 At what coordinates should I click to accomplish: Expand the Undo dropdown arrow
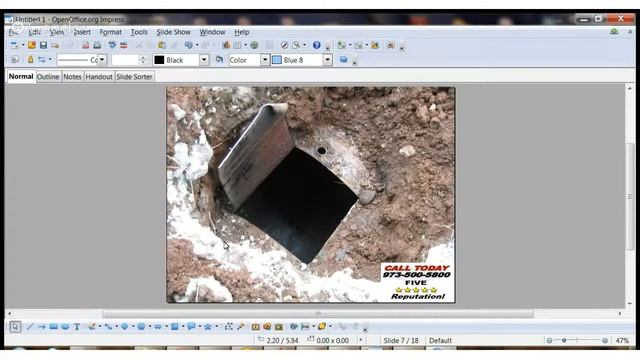pos(197,45)
